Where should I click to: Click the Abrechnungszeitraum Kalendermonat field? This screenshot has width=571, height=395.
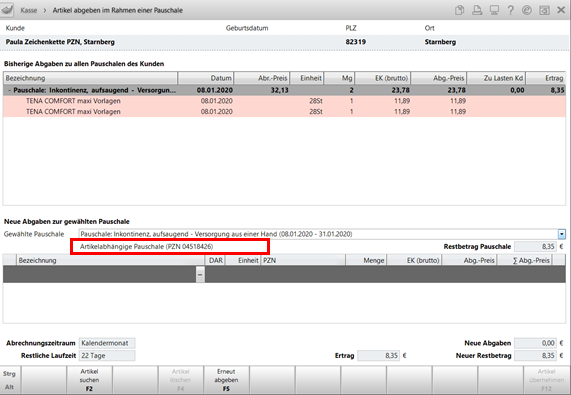107,343
